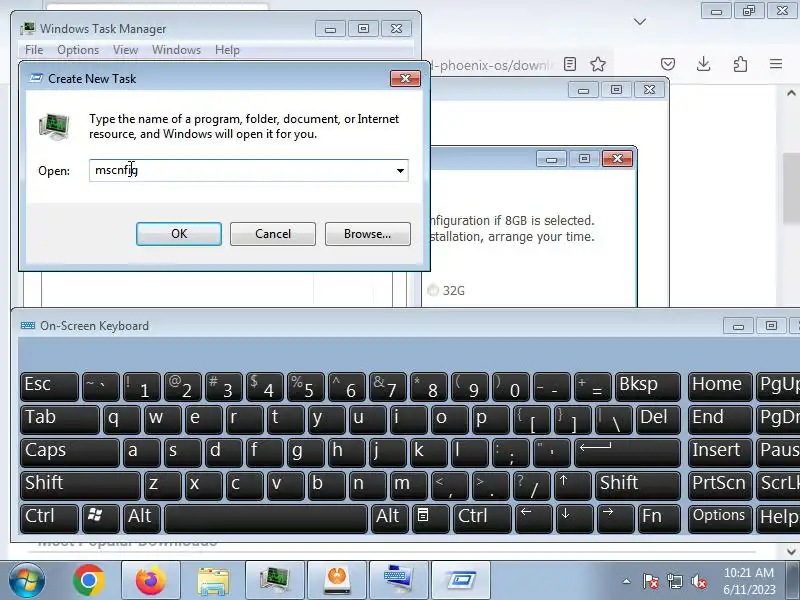Screen dimensions: 800x600
Task: Click the Browse... button
Action: (367, 234)
